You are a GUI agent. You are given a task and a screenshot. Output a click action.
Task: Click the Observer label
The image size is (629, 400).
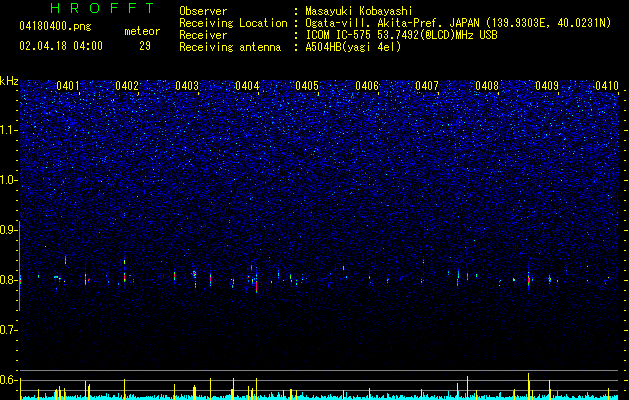click(203, 11)
